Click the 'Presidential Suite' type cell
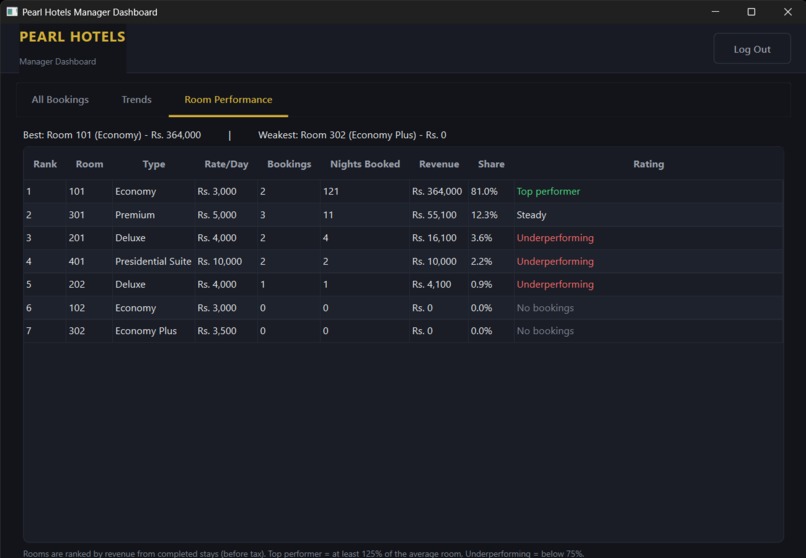 (x=153, y=262)
